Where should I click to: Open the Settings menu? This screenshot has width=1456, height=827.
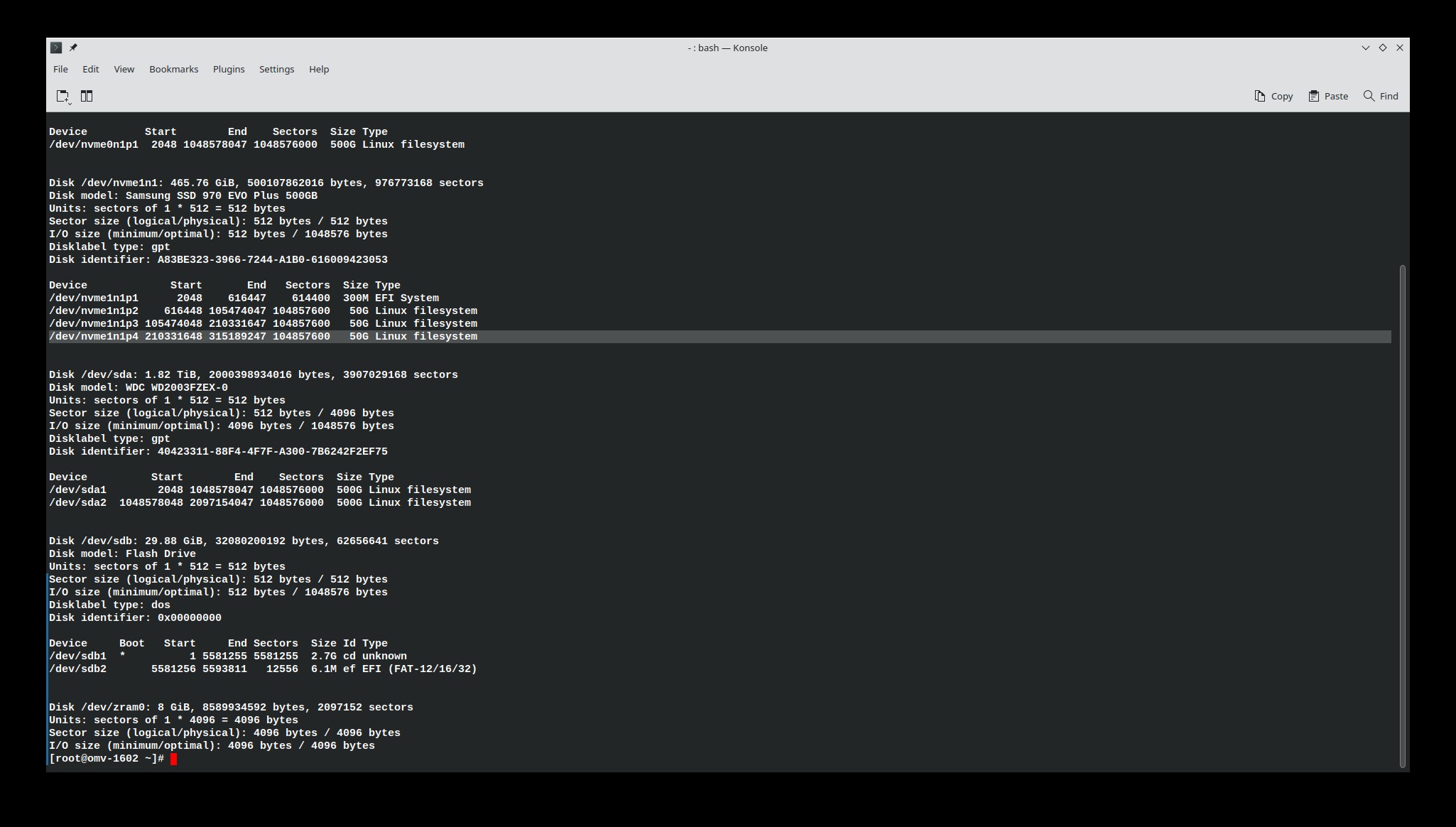tap(276, 69)
